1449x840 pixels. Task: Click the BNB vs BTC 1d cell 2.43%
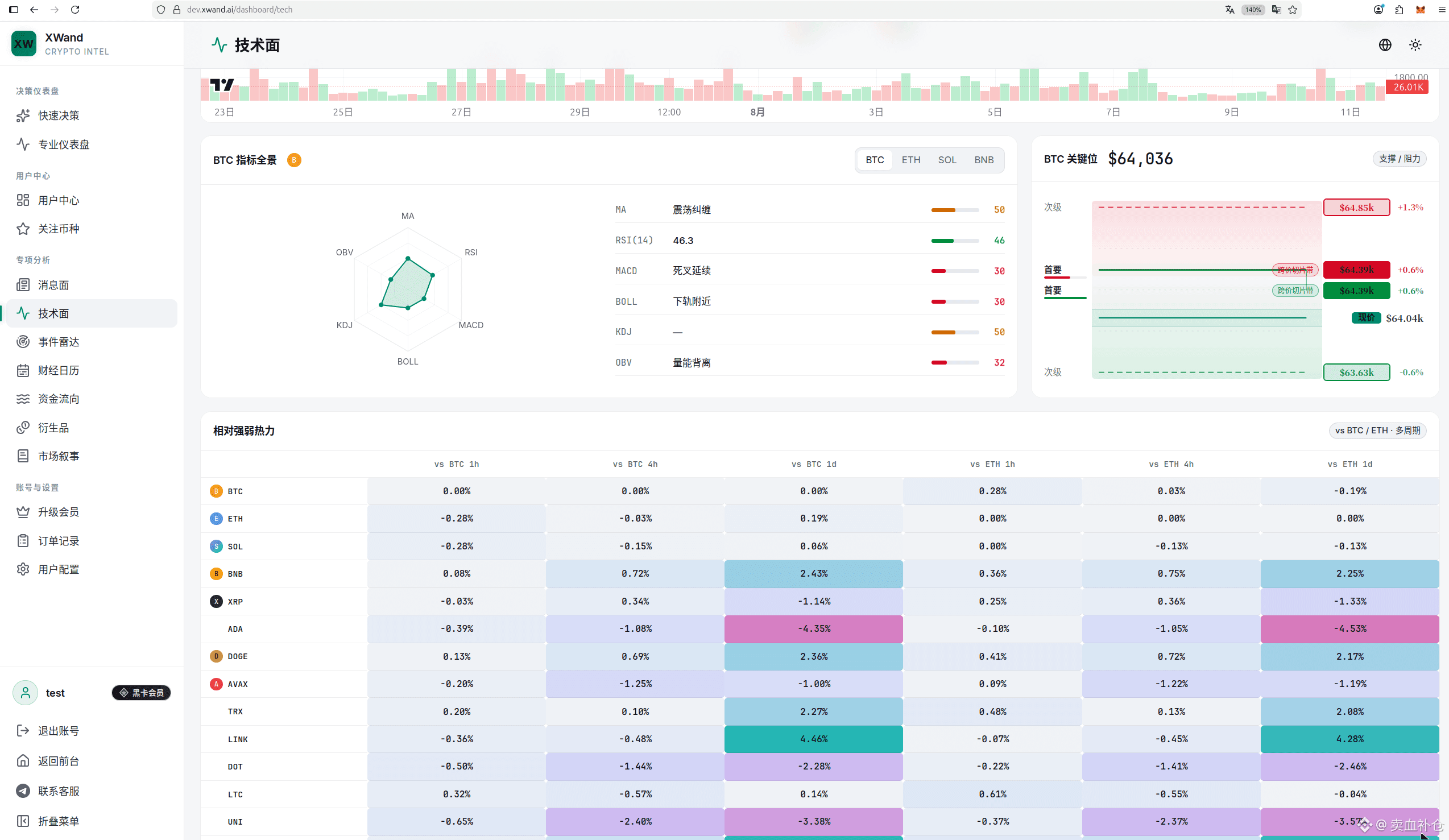814,574
